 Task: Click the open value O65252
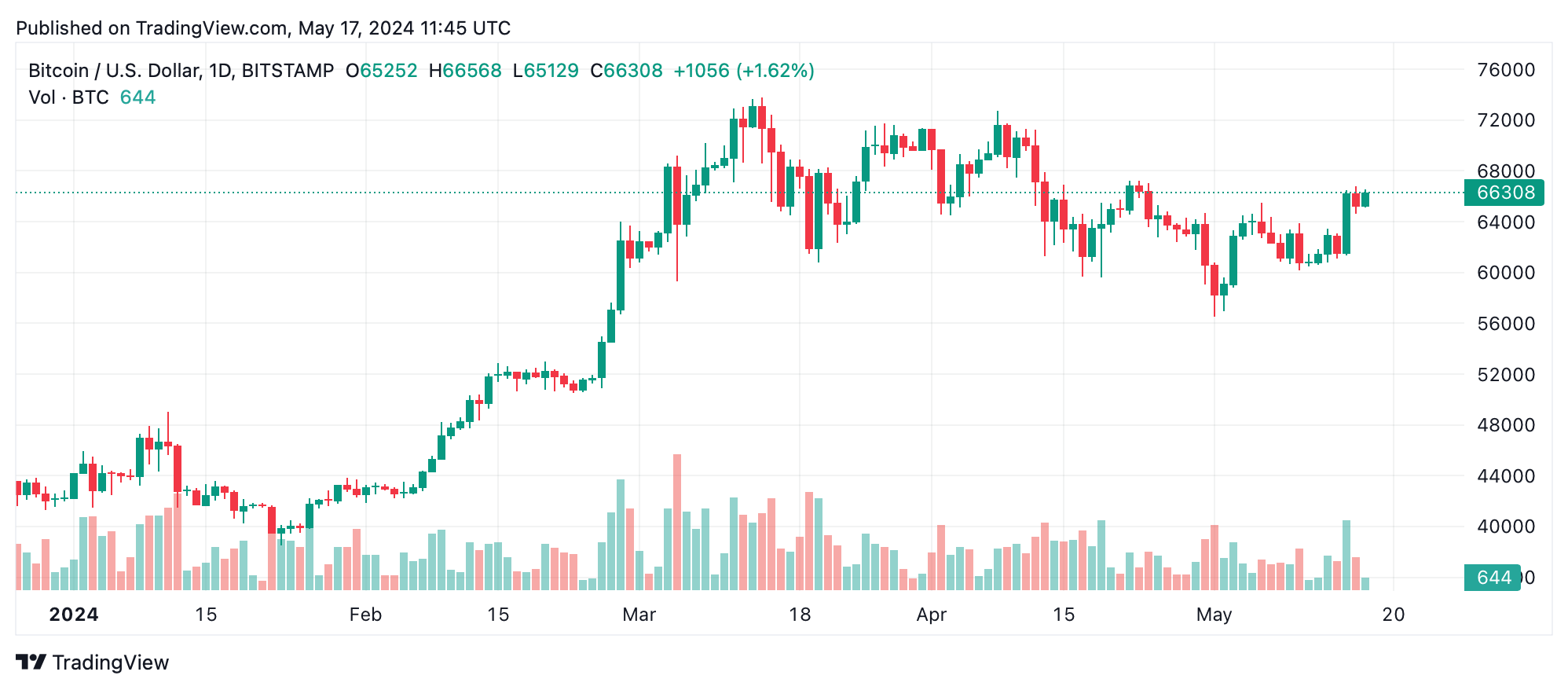pyautogui.click(x=382, y=71)
